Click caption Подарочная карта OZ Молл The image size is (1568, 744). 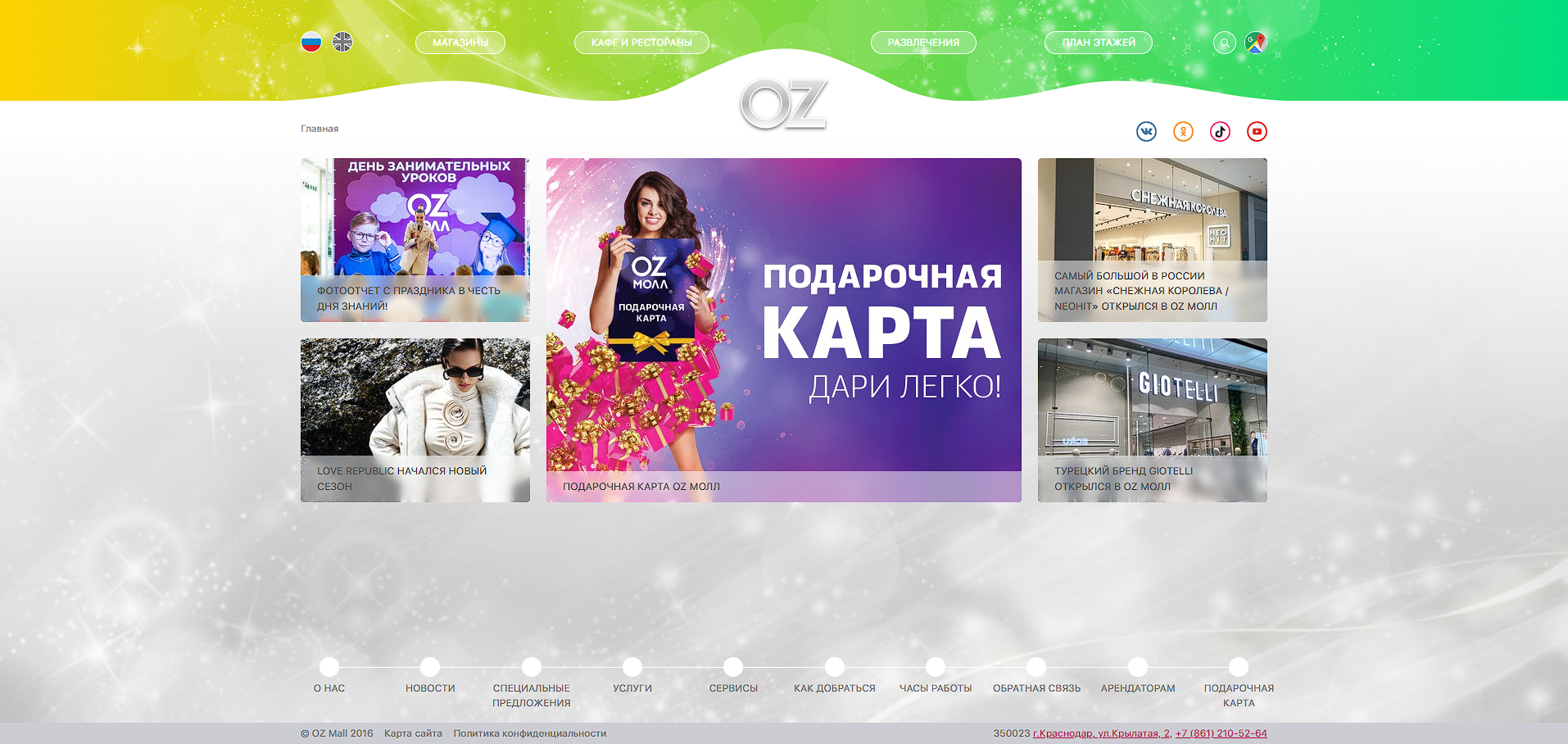tap(641, 487)
